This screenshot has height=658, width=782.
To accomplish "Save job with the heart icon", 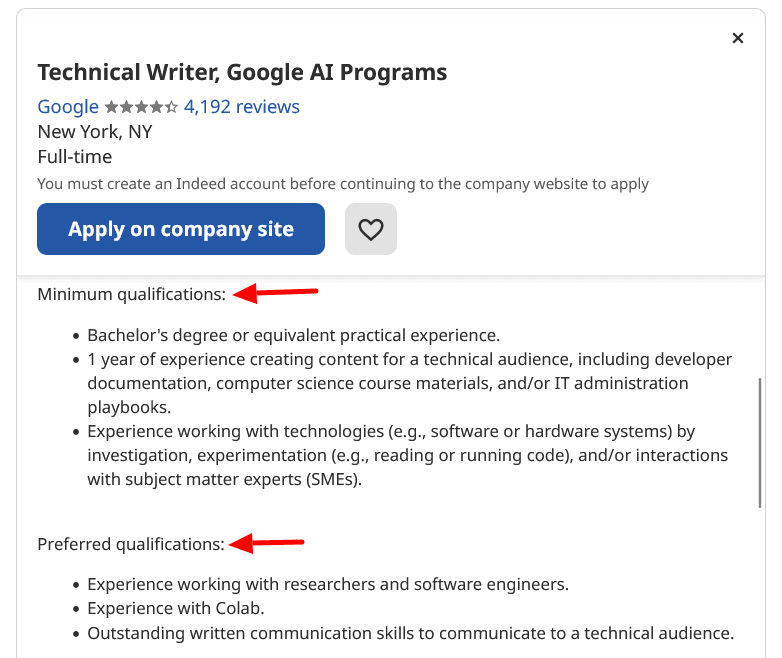I will [x=371, y=229].
